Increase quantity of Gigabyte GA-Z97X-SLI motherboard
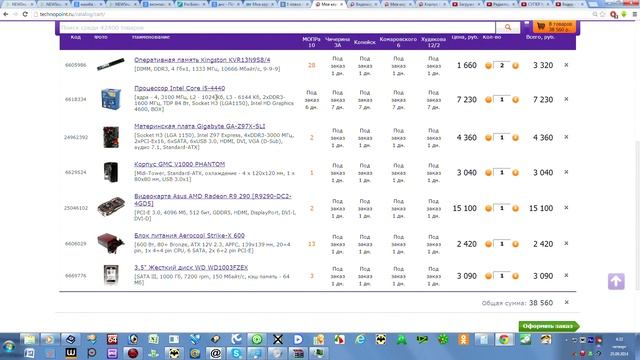The width and height of the screenshot is (640, 360). pyautogui.click(x=516, y=138)
